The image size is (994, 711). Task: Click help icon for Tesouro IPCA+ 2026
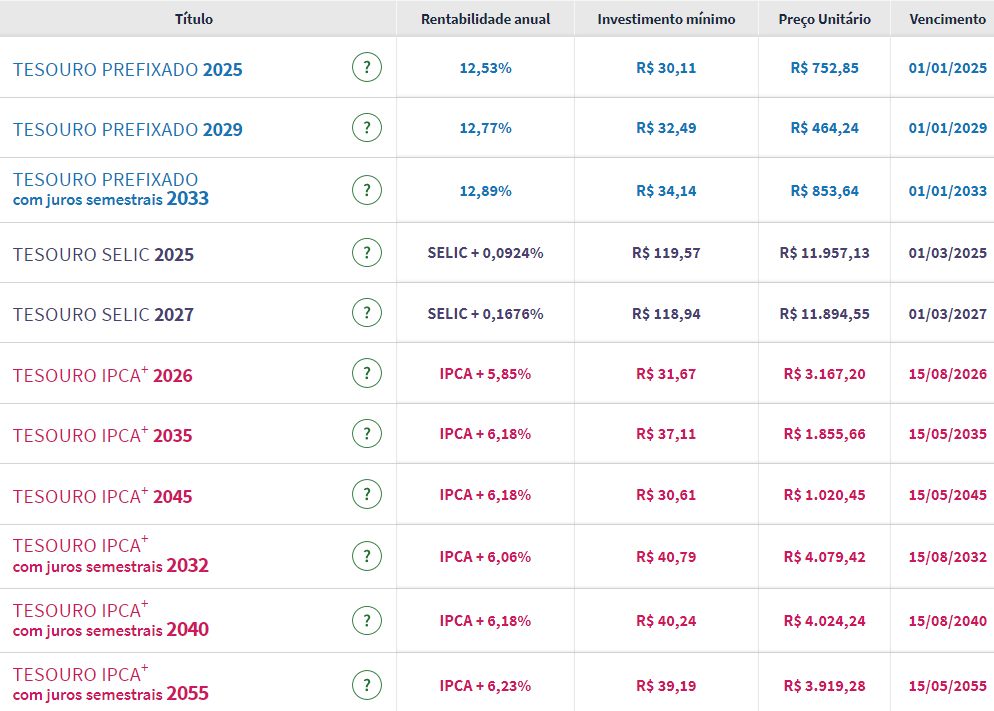367,374
